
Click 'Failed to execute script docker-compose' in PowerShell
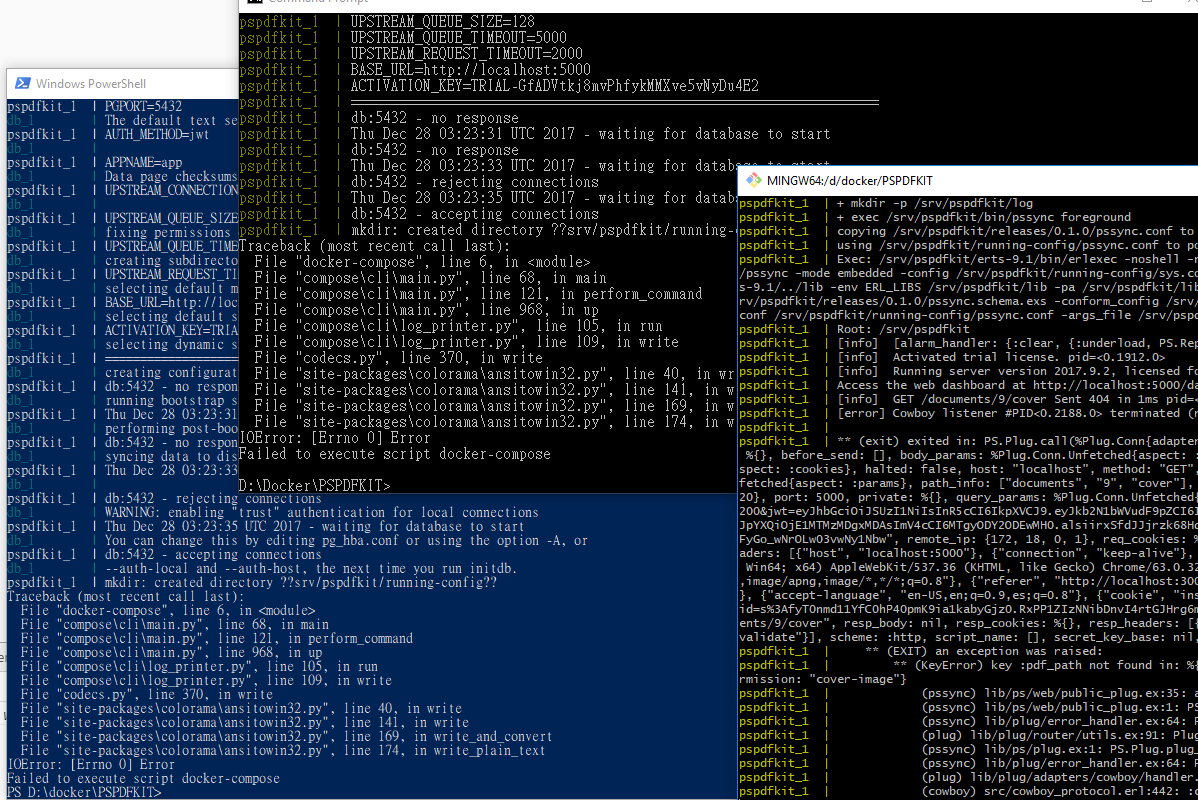pyautogui.click(x=144, y=779)
